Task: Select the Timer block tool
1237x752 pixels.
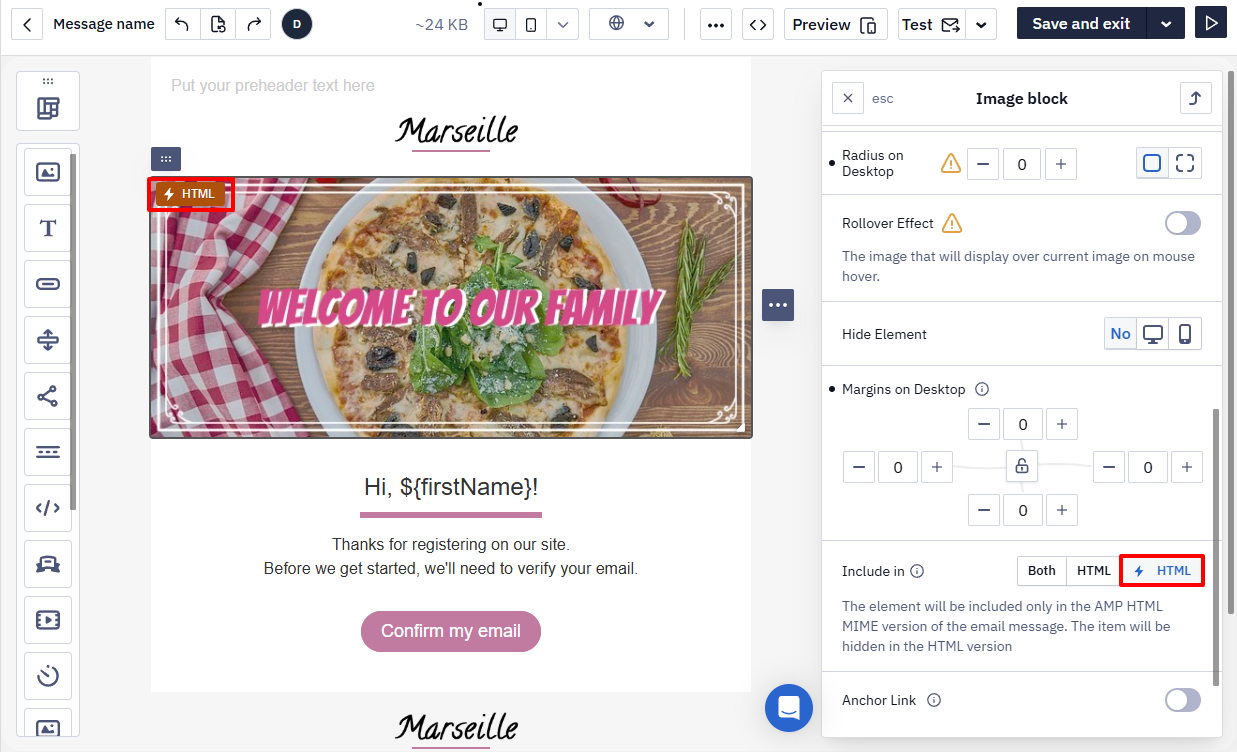Action: (x=47, y=676)
